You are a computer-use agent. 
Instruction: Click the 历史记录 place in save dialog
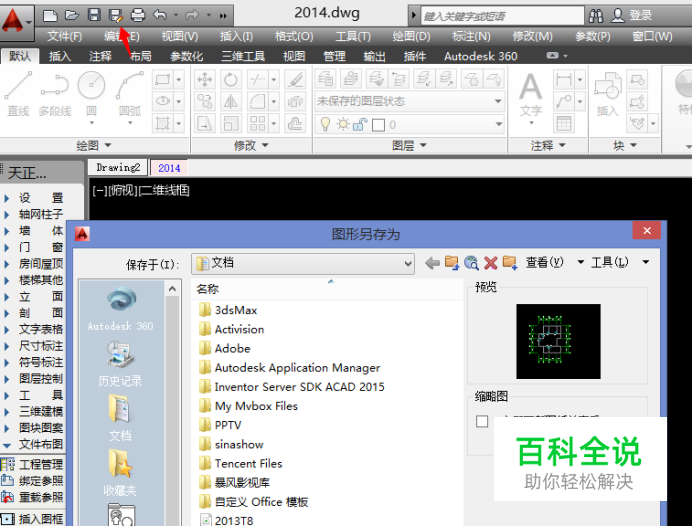(x=120, y=364)
